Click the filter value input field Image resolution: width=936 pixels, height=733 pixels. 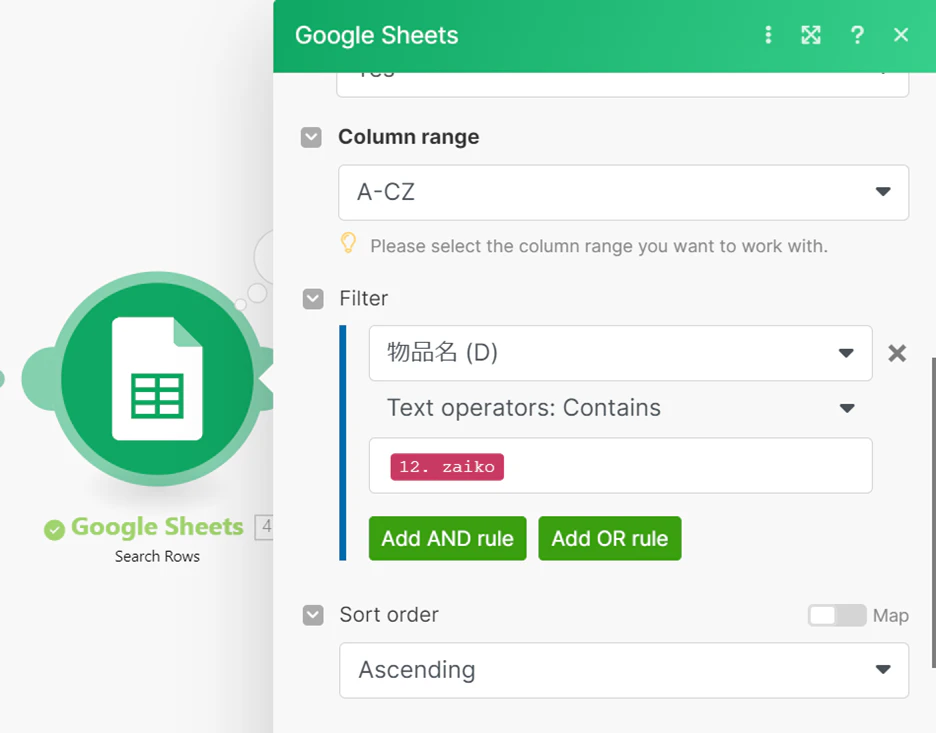(x=620, y=466)
